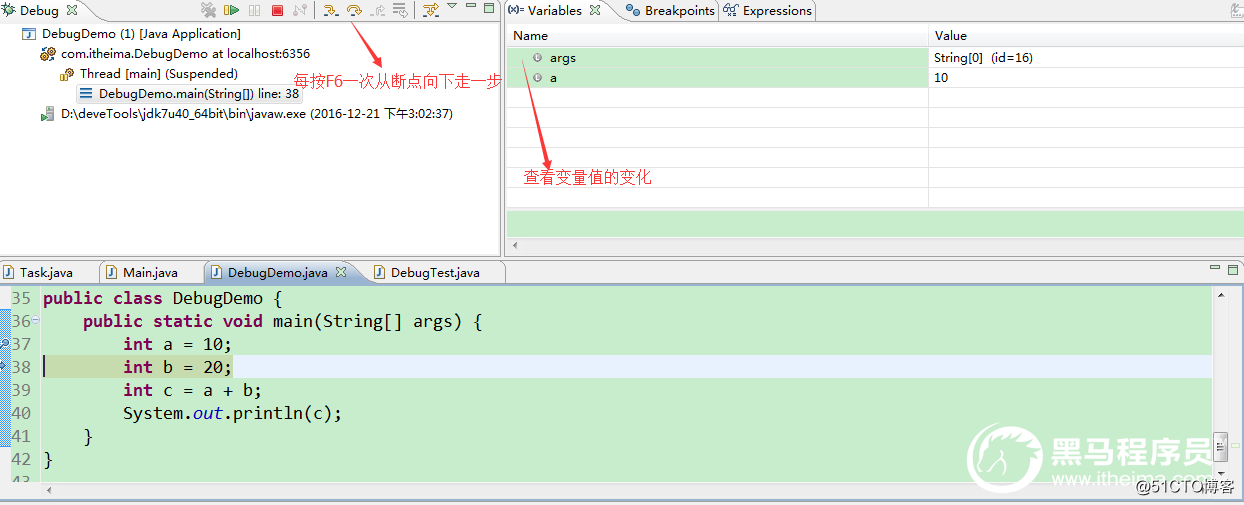Screen dimensions: 1244x505
Task: Click editor vertical scrollbar up arrow
Action: [x=1220, y=295]
